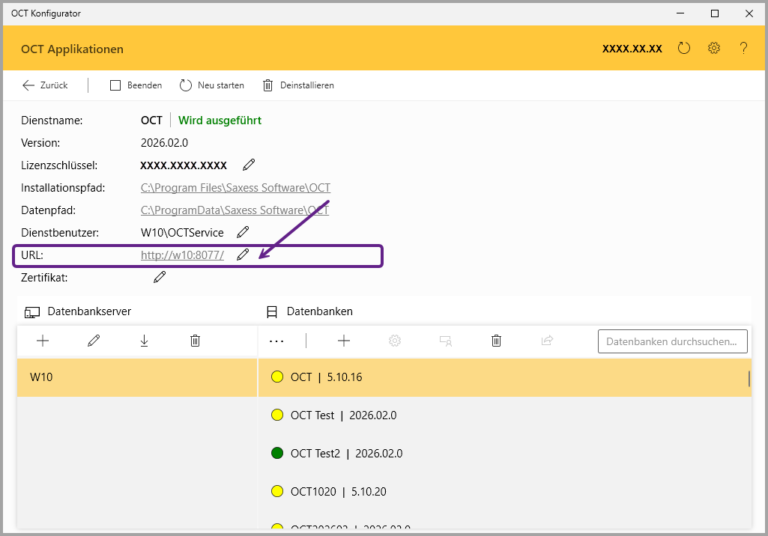Add a new database server

[43, 341]
